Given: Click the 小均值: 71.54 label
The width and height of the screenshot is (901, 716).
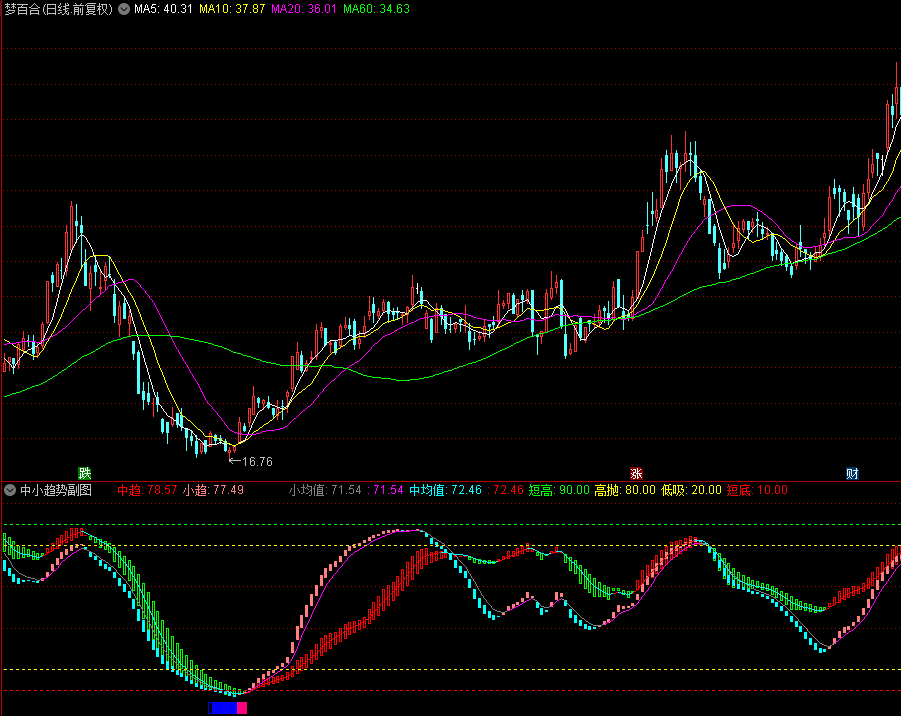Looking at the screenshot, I should click(x=325, y=490).
